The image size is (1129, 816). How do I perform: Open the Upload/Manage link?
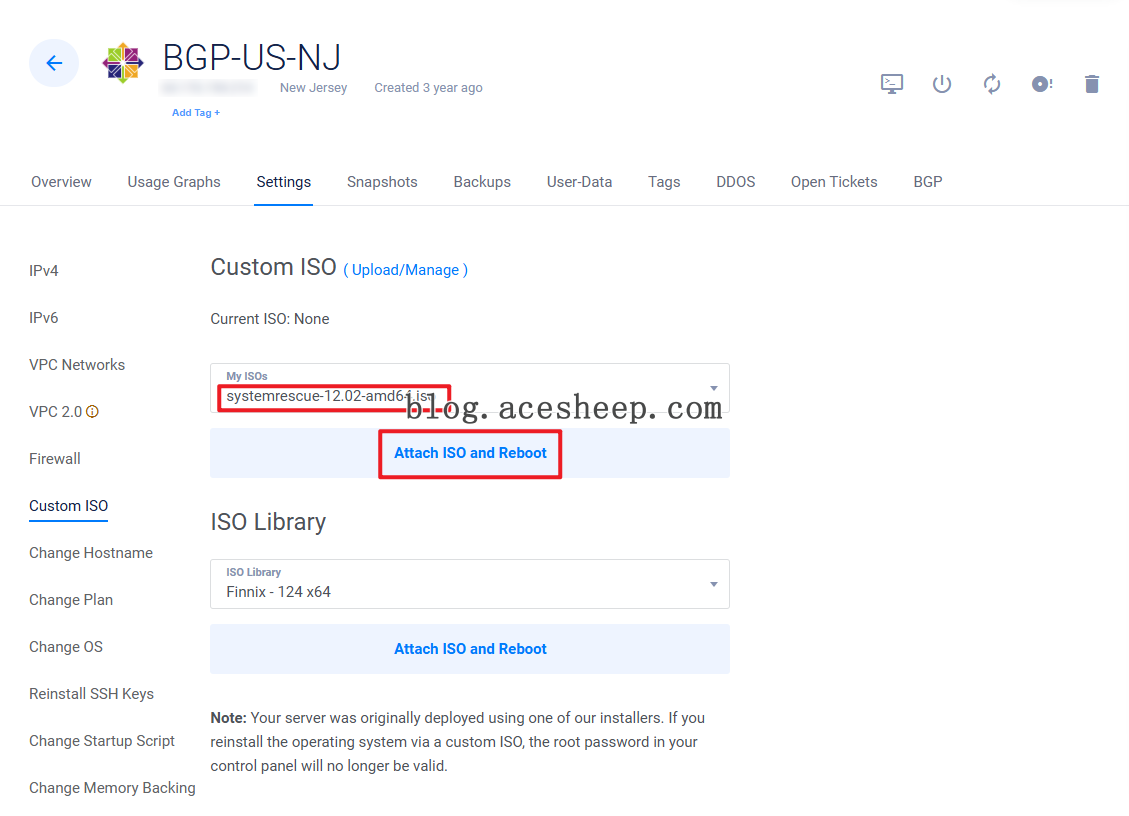click(405, 270)
